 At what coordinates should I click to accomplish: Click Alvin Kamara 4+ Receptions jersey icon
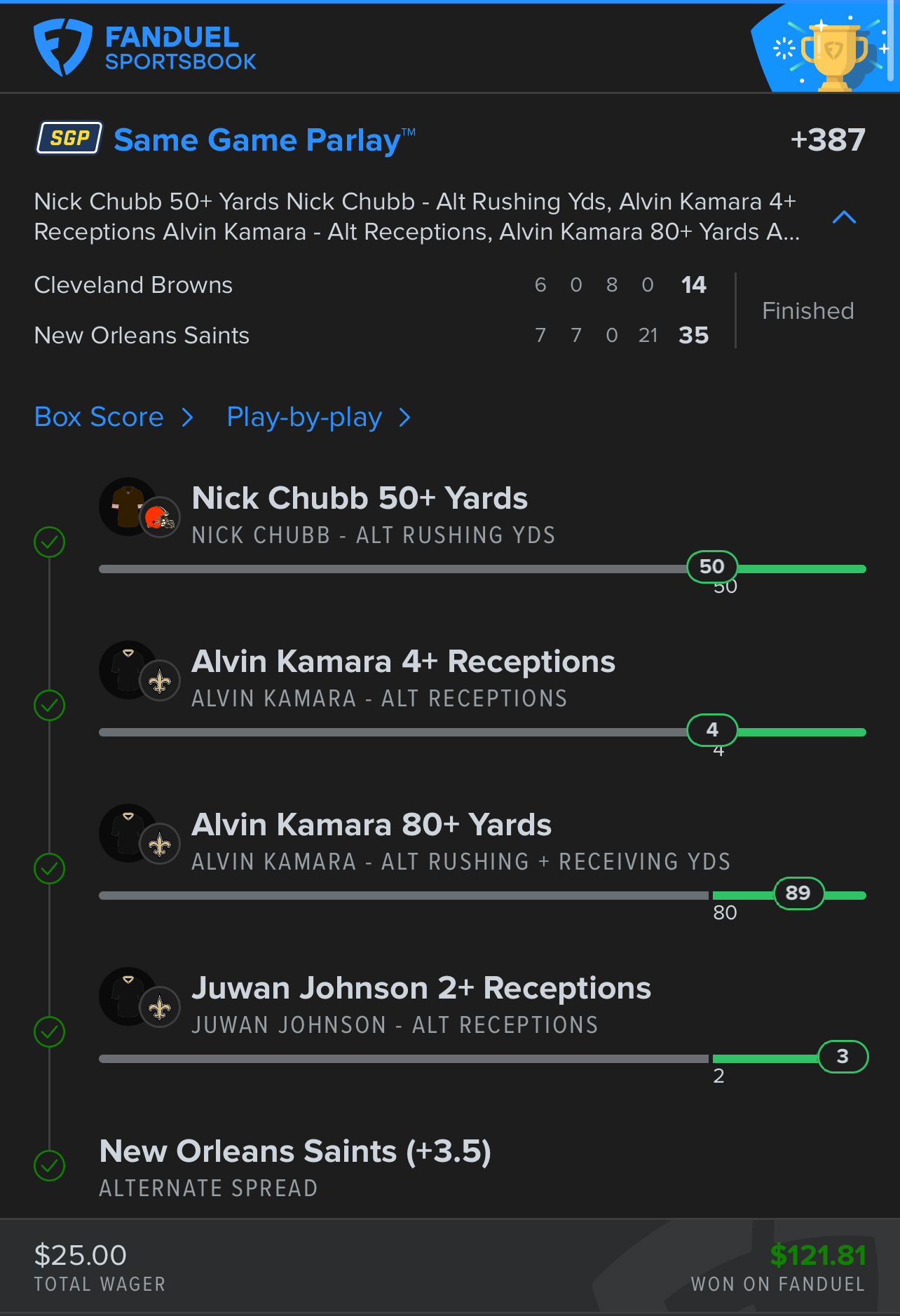point(128,670)
